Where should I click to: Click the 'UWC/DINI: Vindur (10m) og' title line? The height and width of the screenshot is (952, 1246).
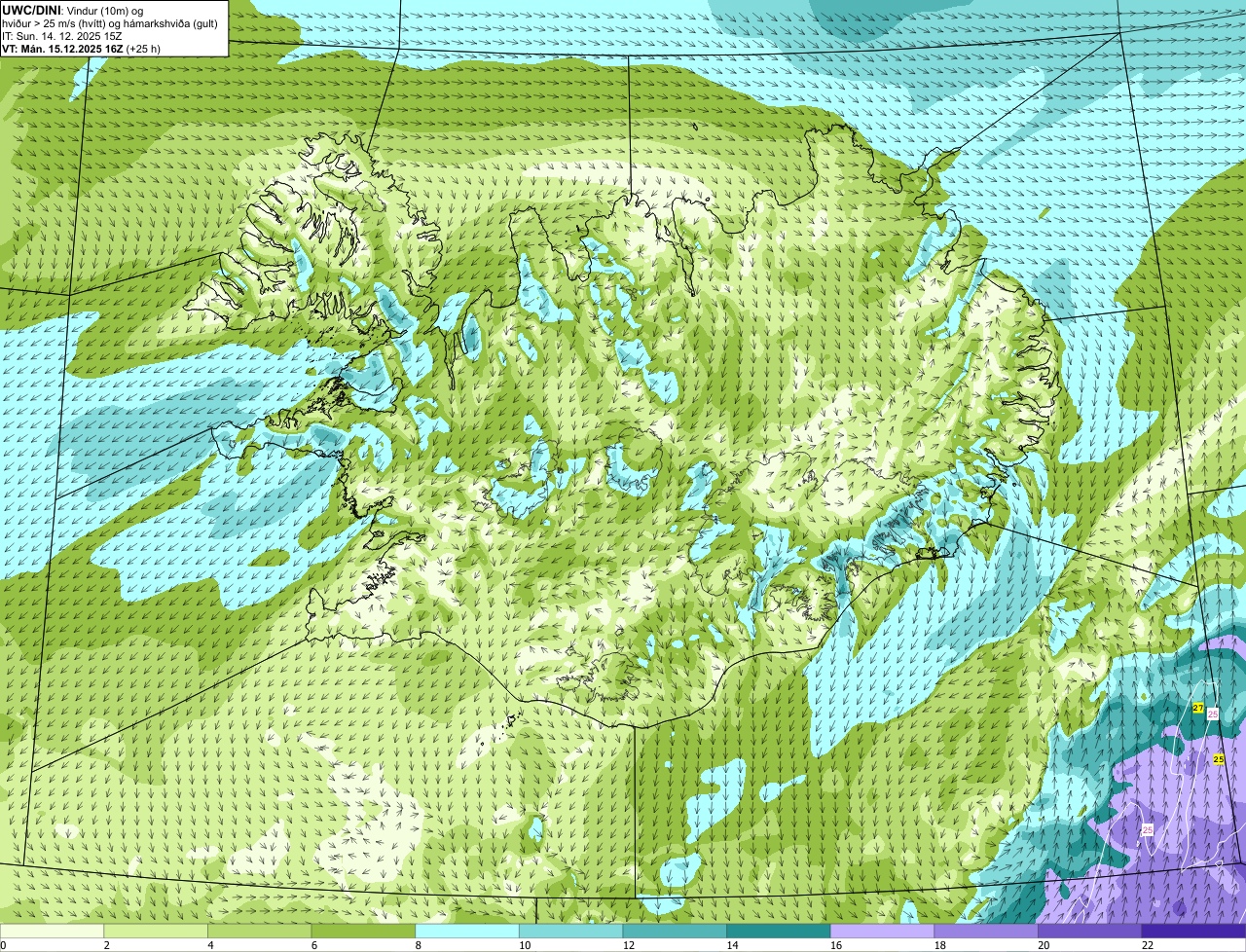click(x=73, y=10)
